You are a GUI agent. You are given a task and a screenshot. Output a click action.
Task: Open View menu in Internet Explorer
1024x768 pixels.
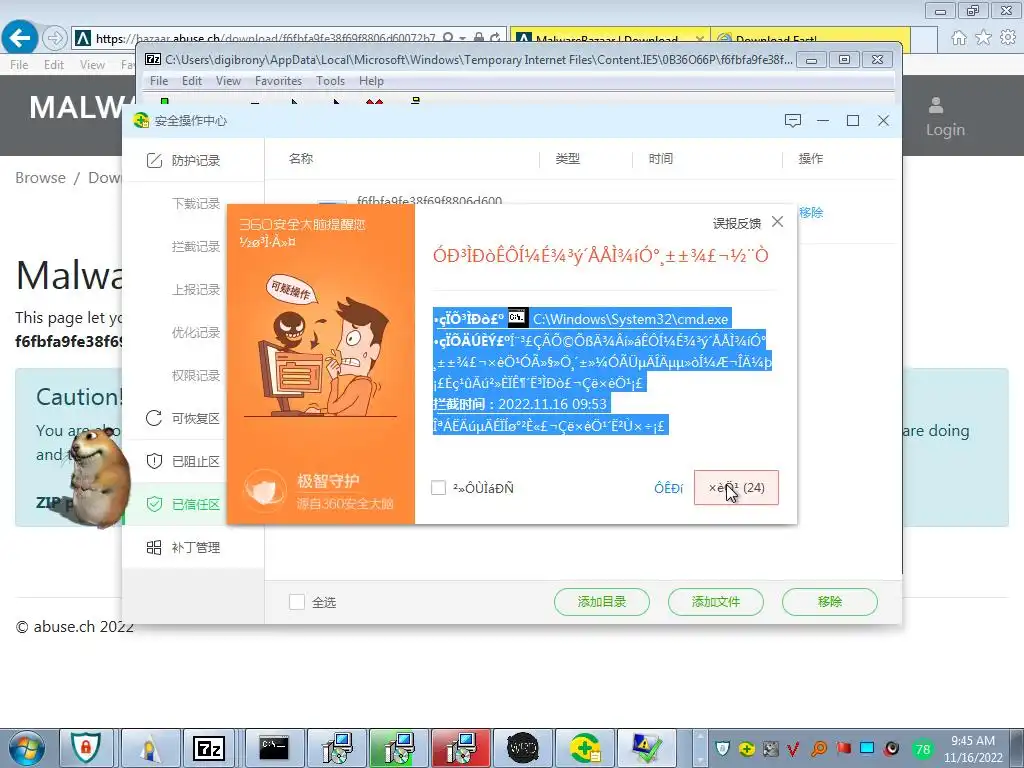point(92,65)
